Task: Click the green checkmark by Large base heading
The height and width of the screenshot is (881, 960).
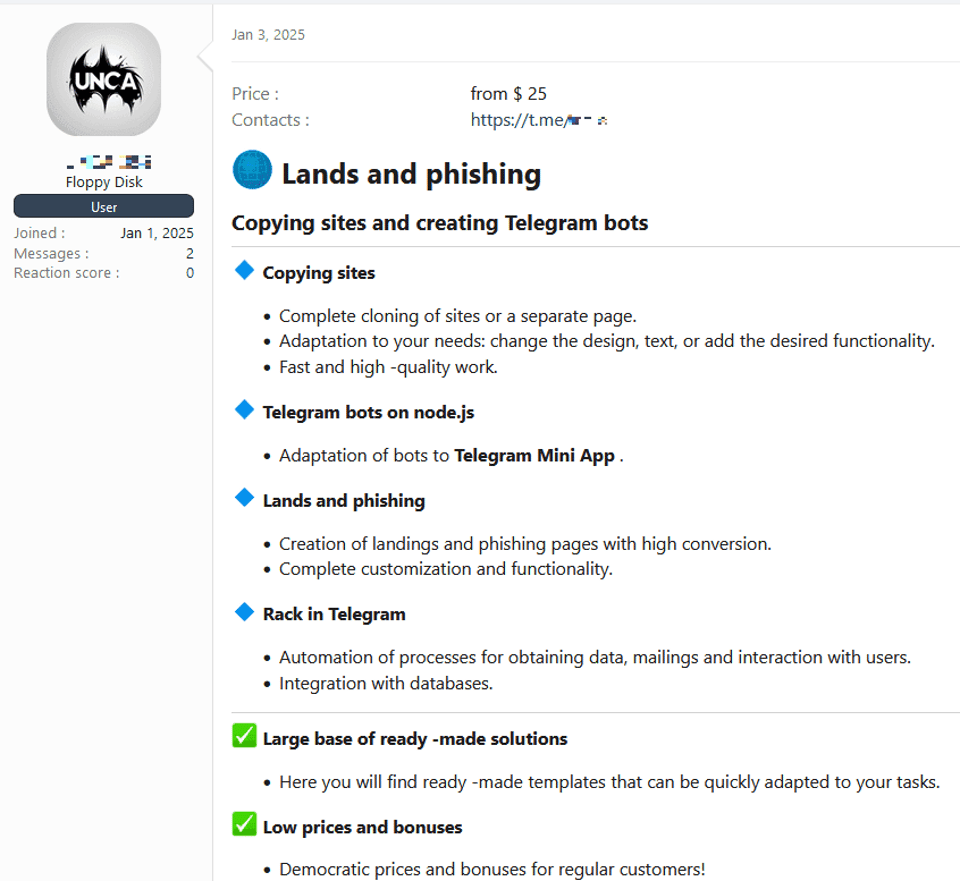Action: 244,736
